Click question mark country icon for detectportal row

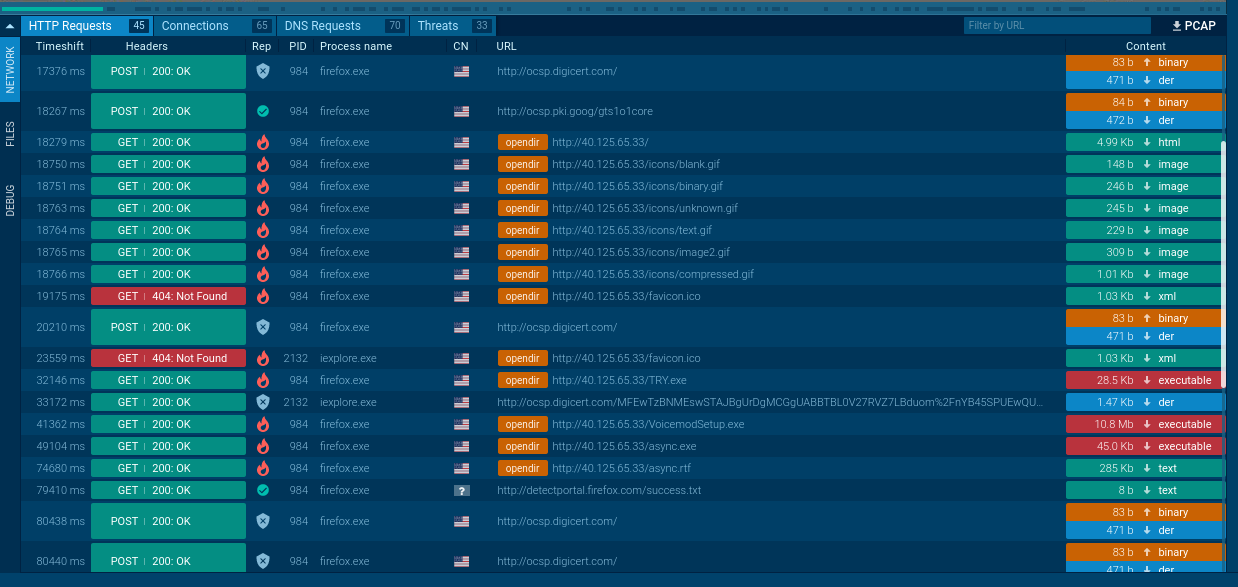pos(461,490)
